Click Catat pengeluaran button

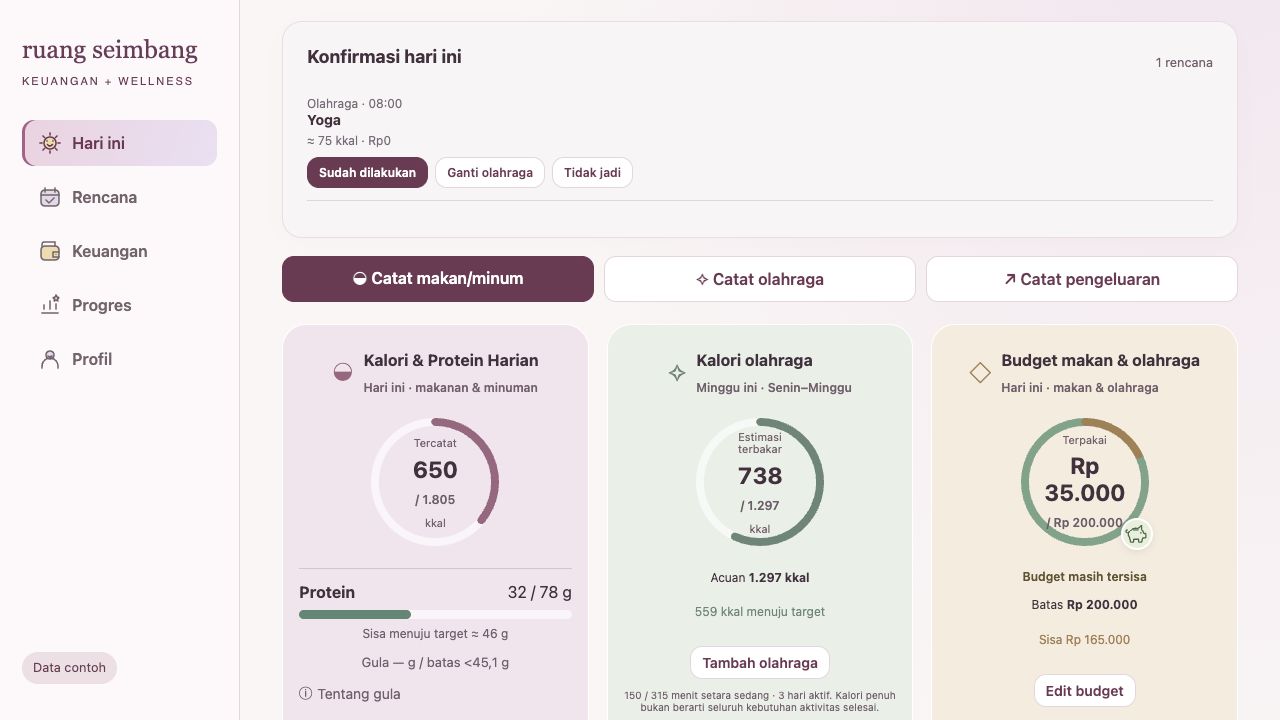(1082, 279)
